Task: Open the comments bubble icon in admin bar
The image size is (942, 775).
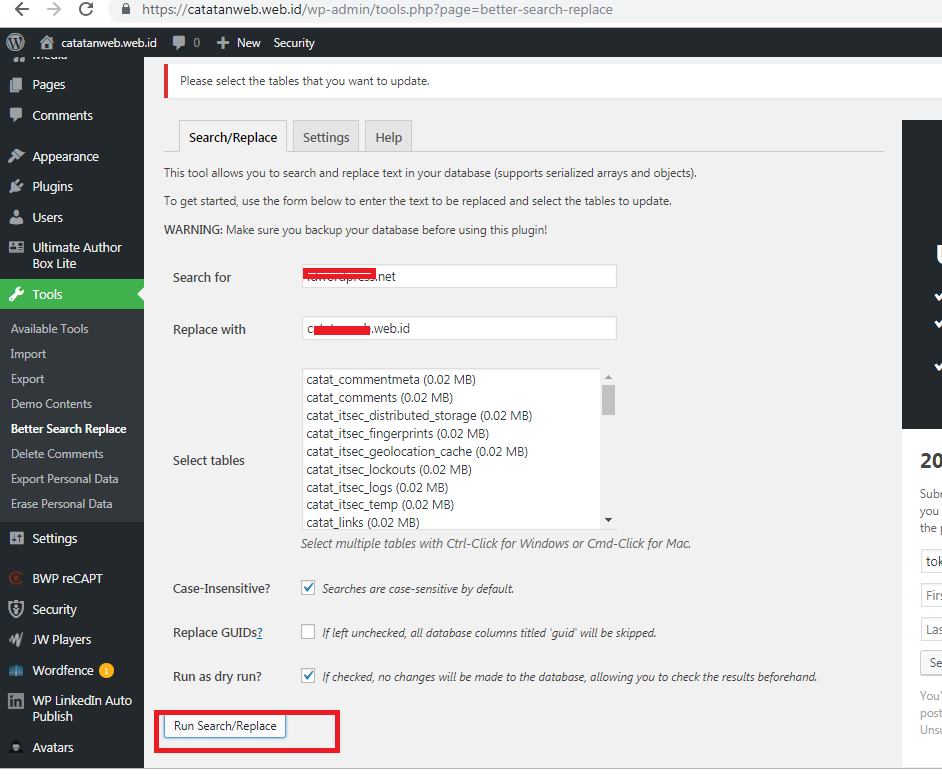Action: click(179, 43)
